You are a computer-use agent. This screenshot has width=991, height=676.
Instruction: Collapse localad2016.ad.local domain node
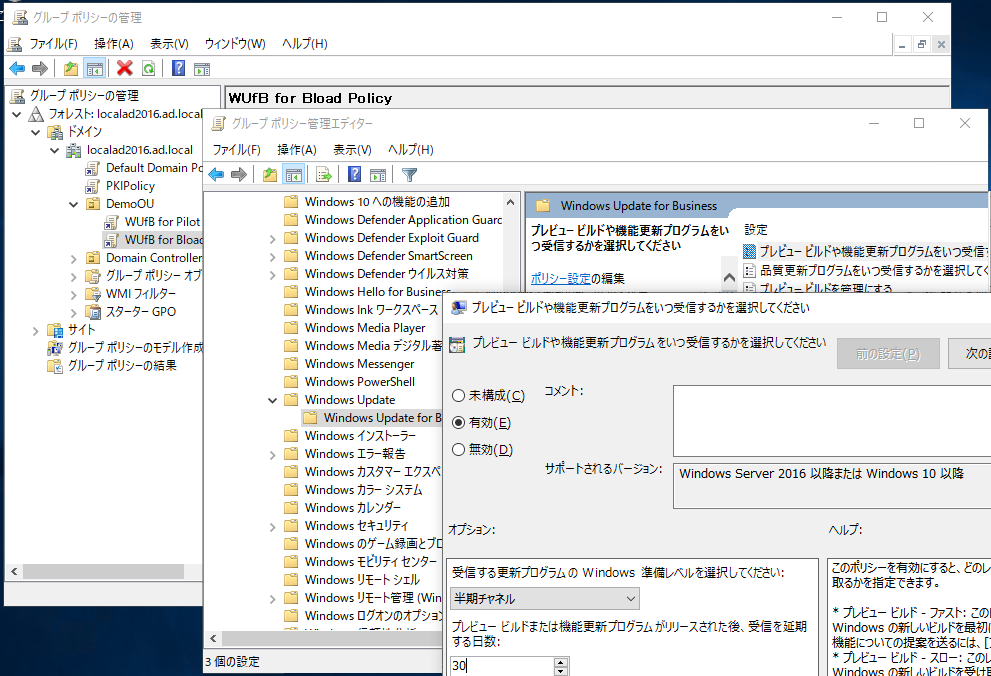54,150
